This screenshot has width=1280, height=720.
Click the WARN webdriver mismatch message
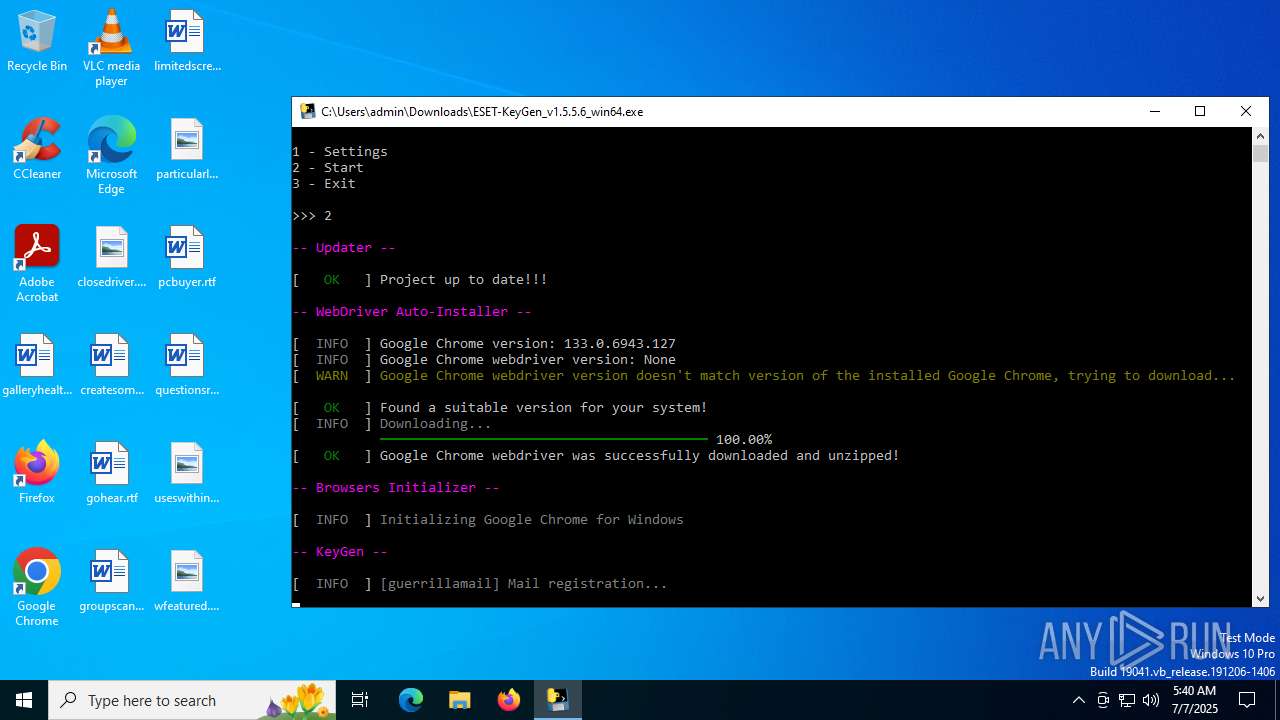click(808, 376)
